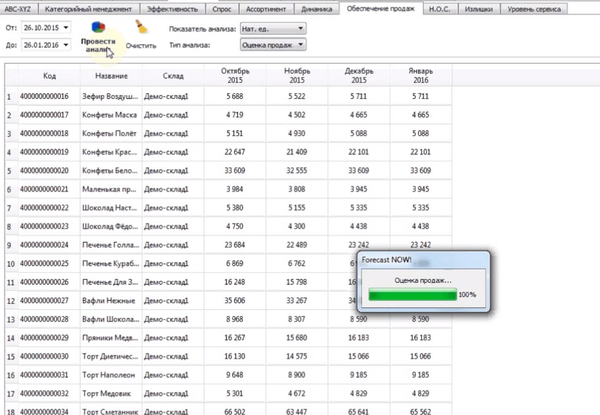Switch to the Спрос tab
Viewport: 600px width, 415px height.
click(x=222, y=9)
